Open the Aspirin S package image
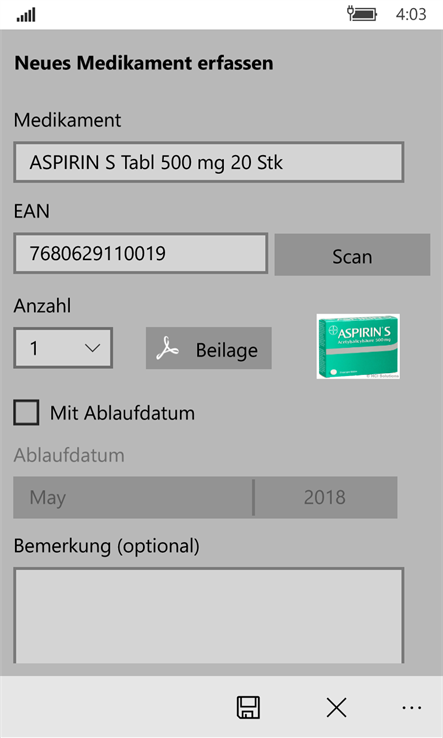The image size is (443, 738). (x=358, y=346)
